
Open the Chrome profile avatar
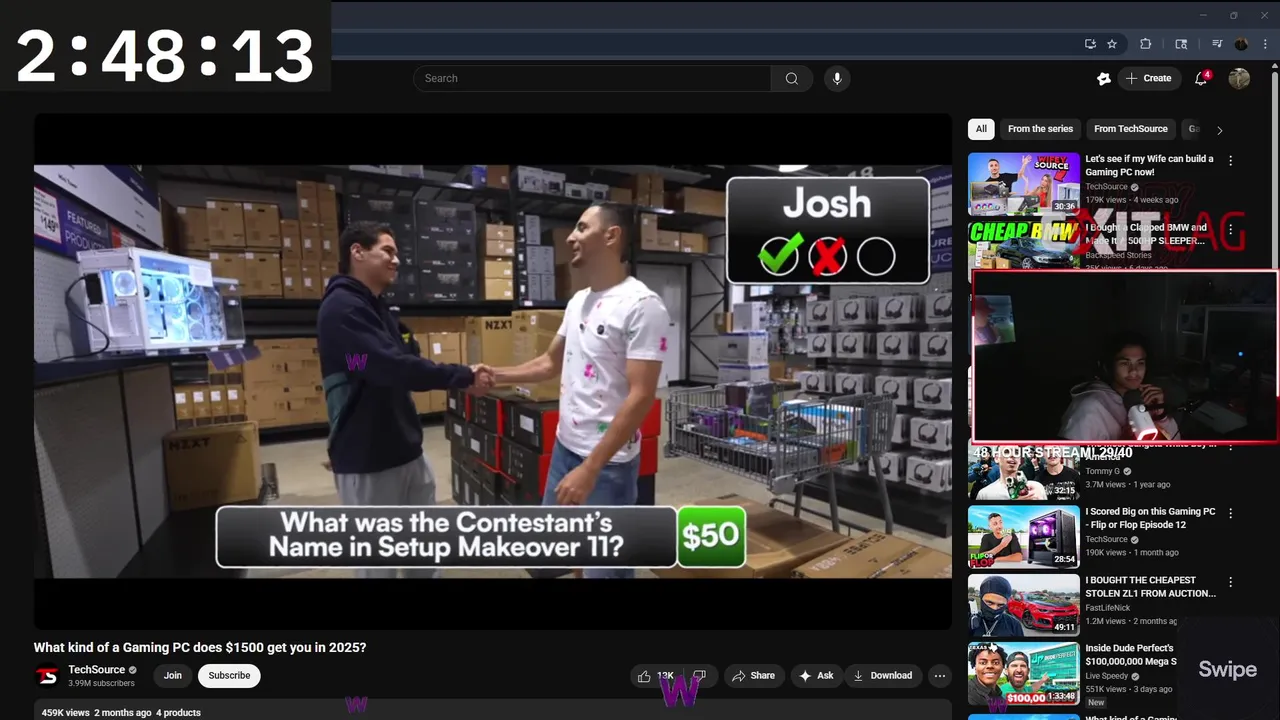(1241, 44)
